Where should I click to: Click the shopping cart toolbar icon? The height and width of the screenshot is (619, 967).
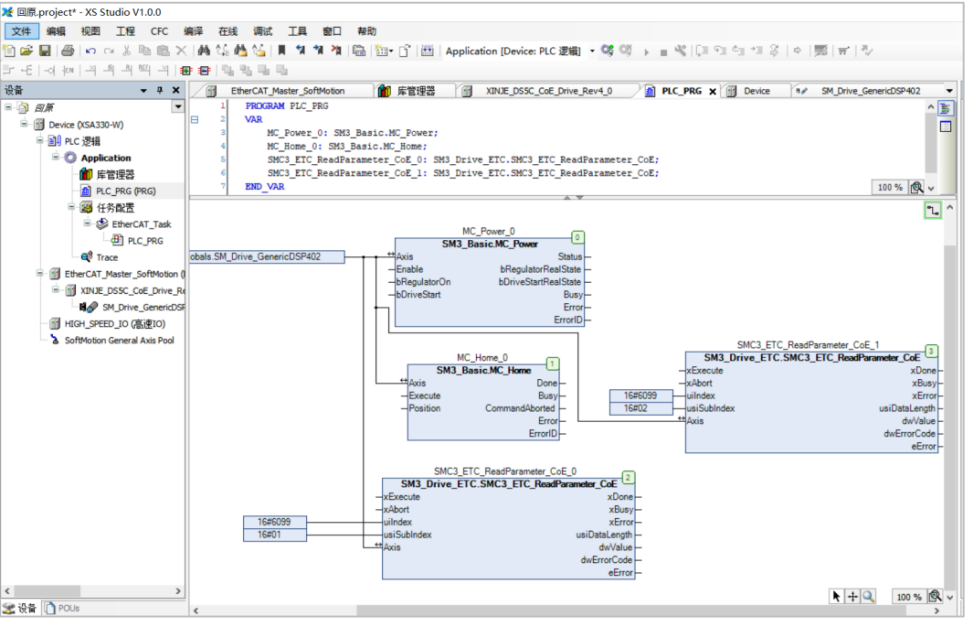pos(844,51)
